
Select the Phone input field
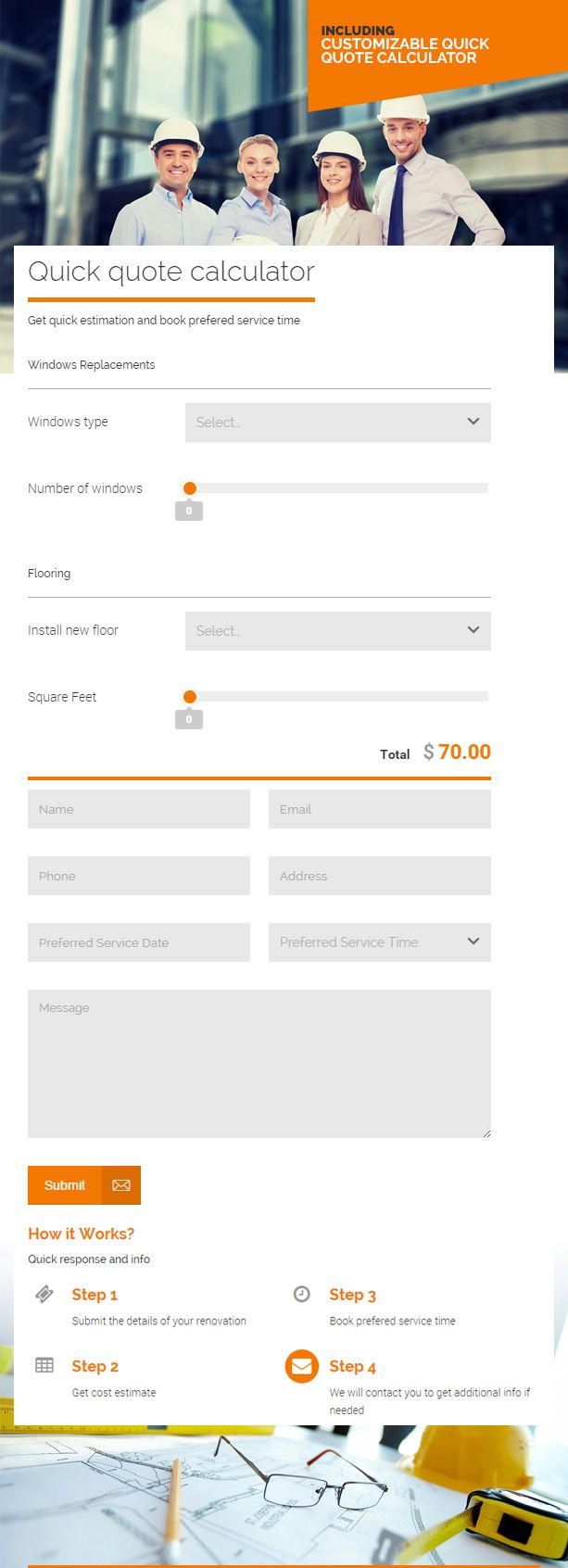click(x=139, y=876)
